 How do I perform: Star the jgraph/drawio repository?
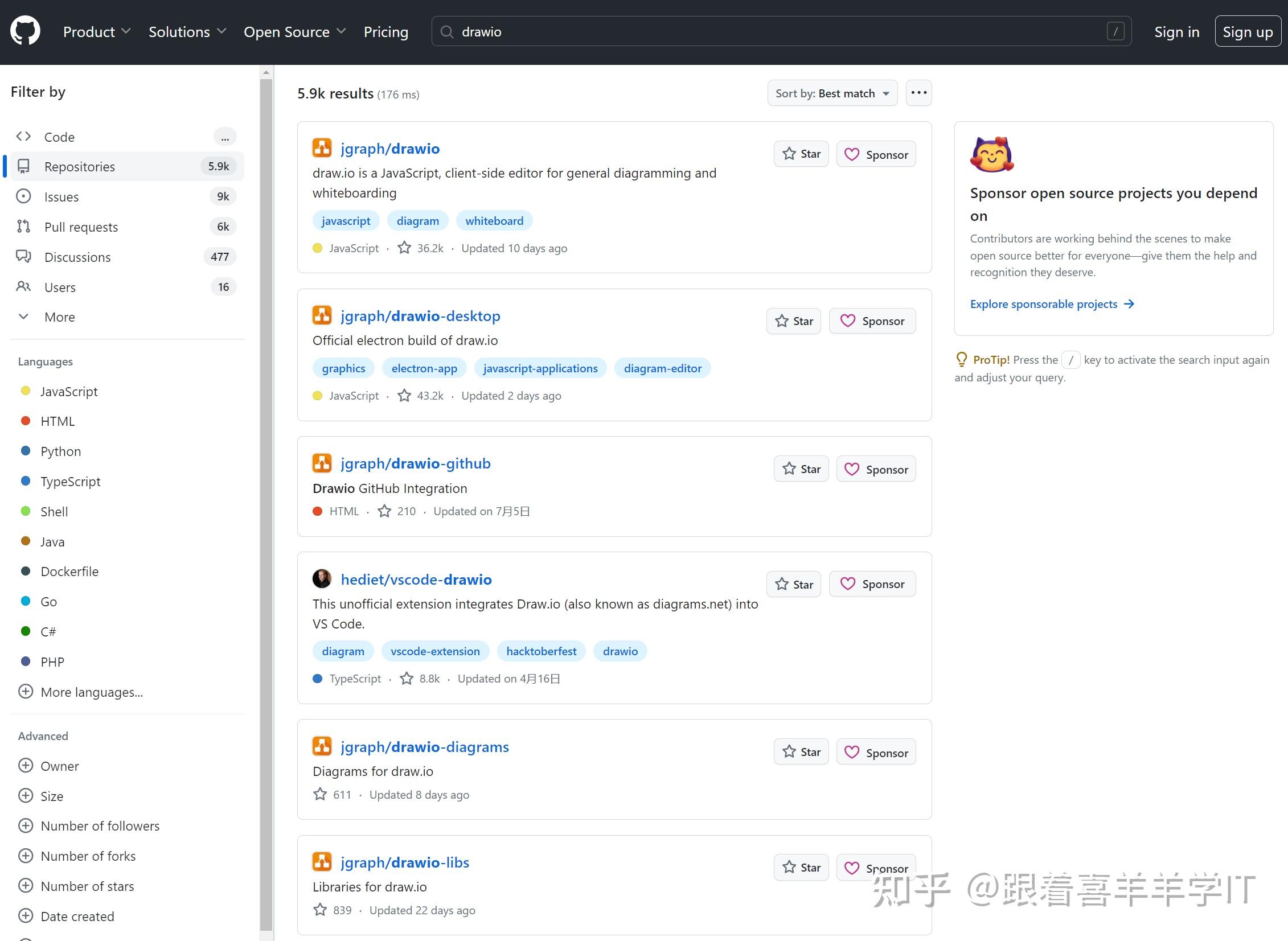[801, 154]
